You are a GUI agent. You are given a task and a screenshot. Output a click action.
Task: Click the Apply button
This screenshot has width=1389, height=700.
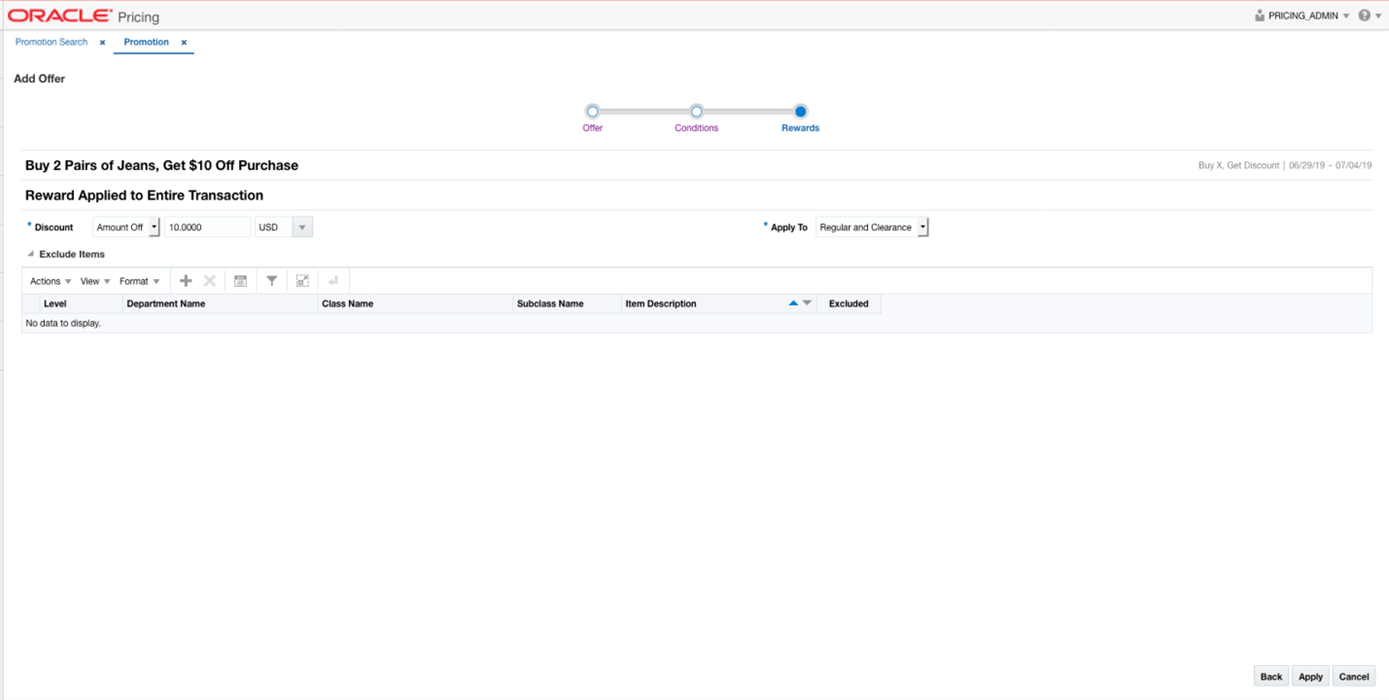pos(1310,676)
